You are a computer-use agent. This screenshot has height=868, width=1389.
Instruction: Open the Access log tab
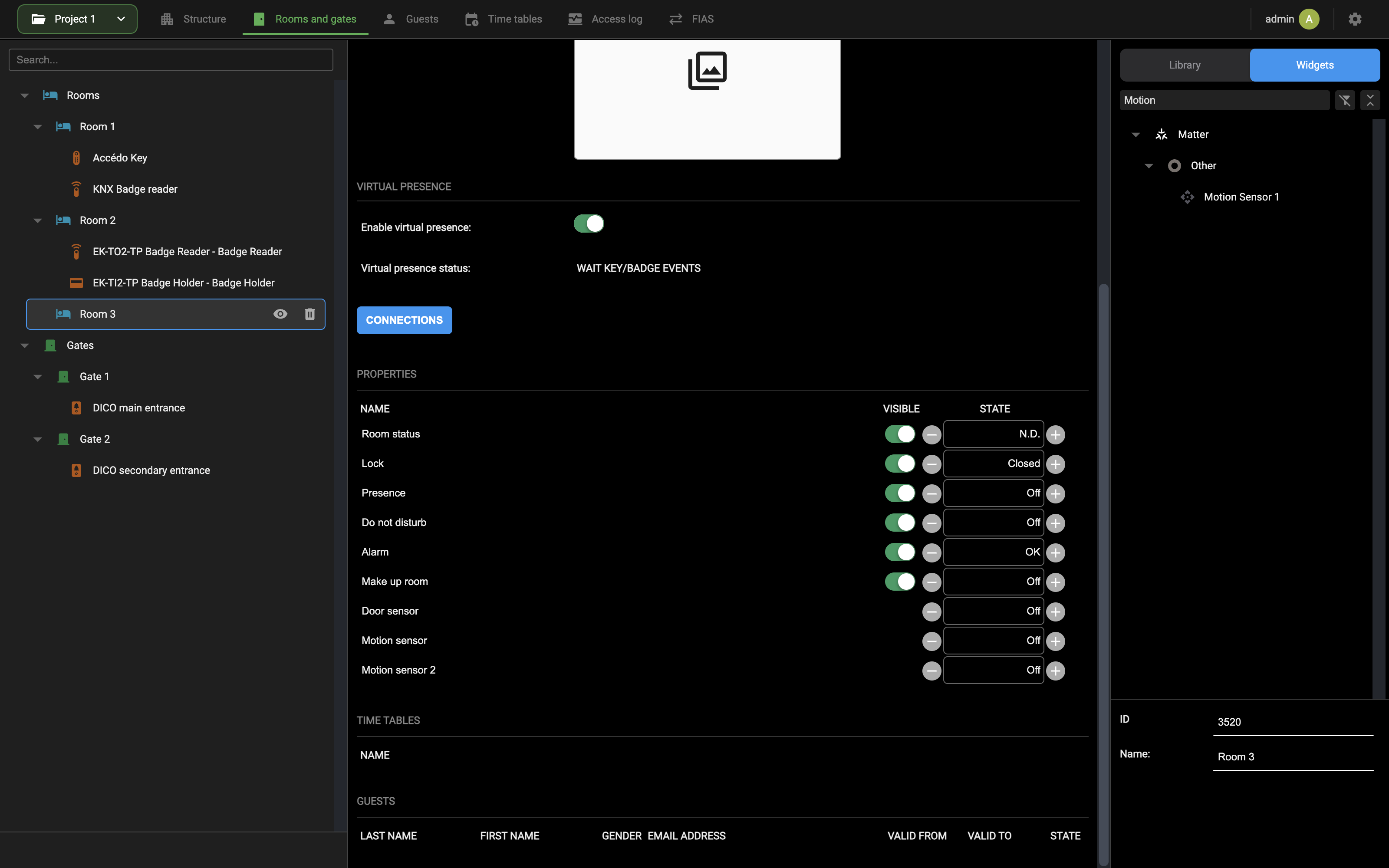pyautogui.click(x=605, y=19)
